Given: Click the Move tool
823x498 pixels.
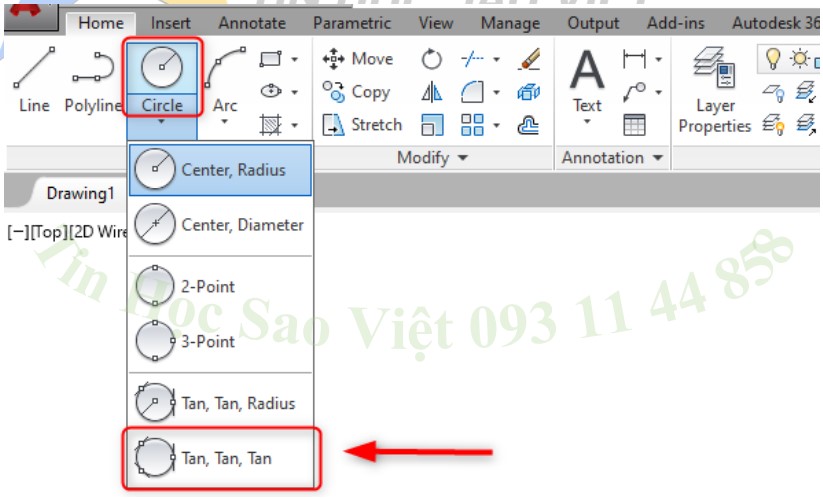Looking at the screenshot, I should click(357, 59).
